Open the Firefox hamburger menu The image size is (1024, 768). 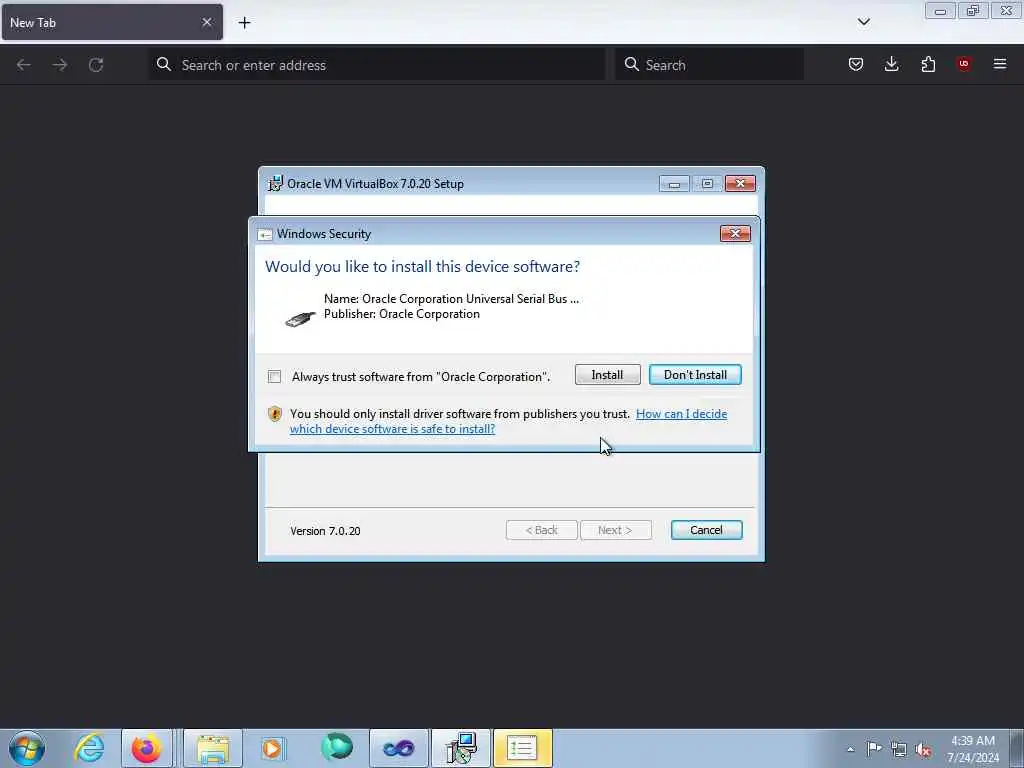[x=1000, y=64]
